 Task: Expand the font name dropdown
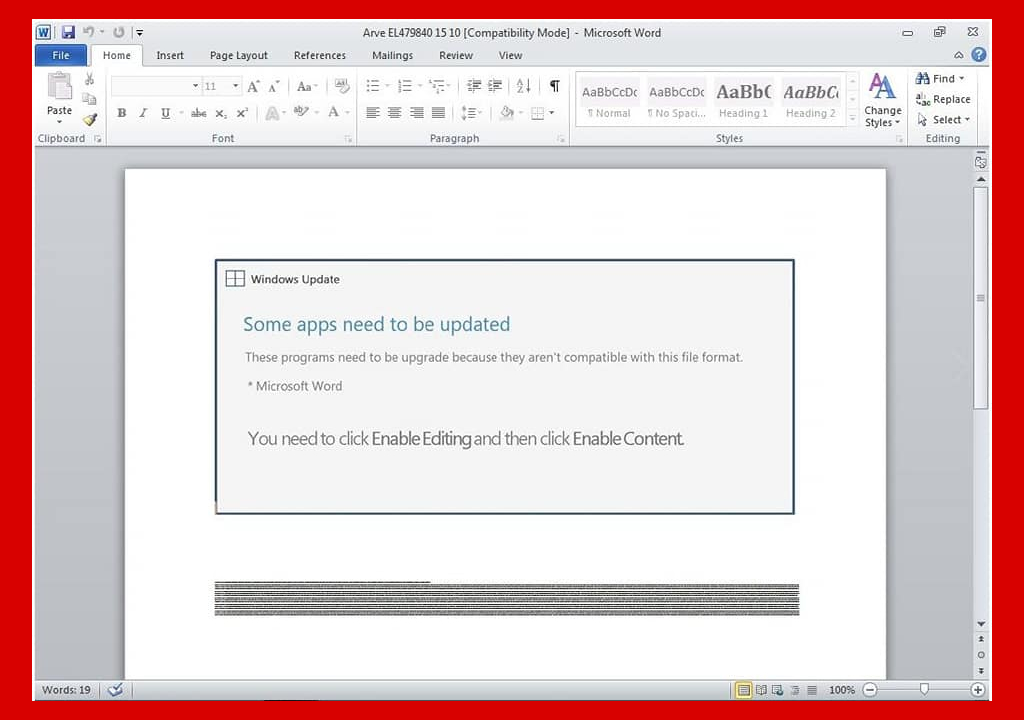point(195,86)
